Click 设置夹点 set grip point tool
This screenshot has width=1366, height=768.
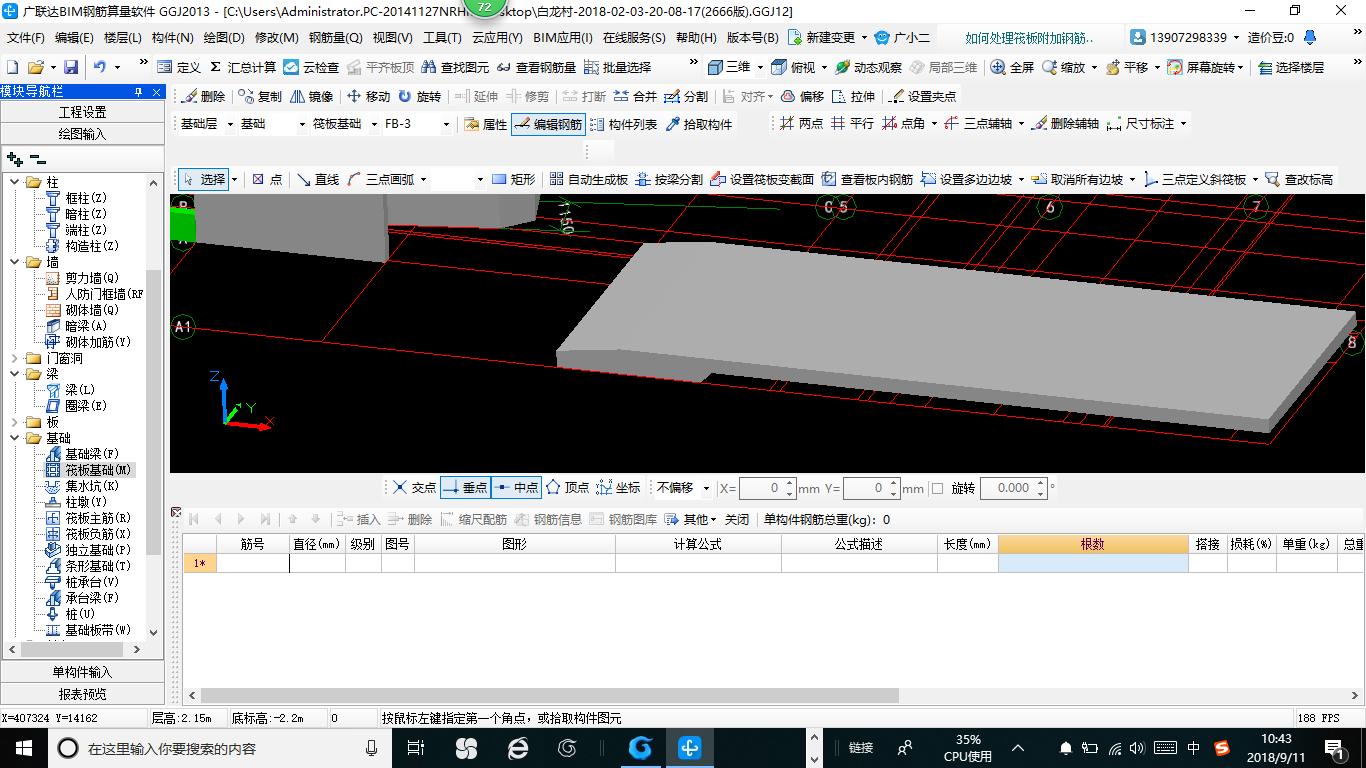click(x=922, y=97)
